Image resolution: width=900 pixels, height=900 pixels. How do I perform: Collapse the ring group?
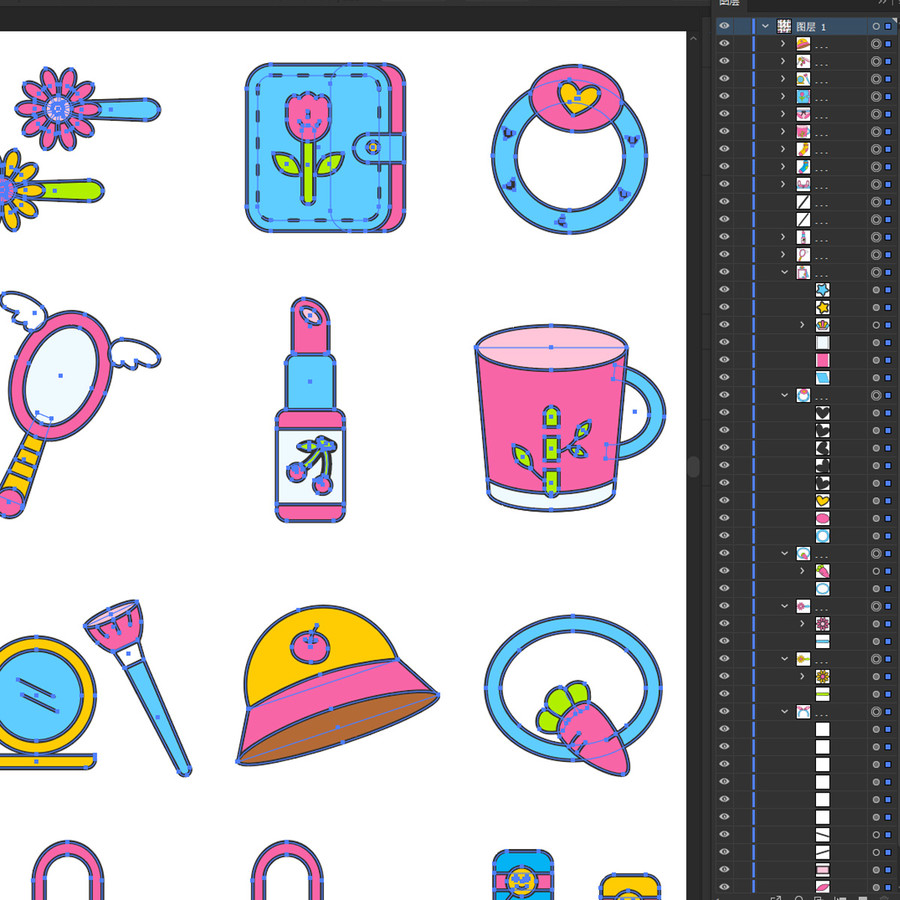click(x=784, y=395)
